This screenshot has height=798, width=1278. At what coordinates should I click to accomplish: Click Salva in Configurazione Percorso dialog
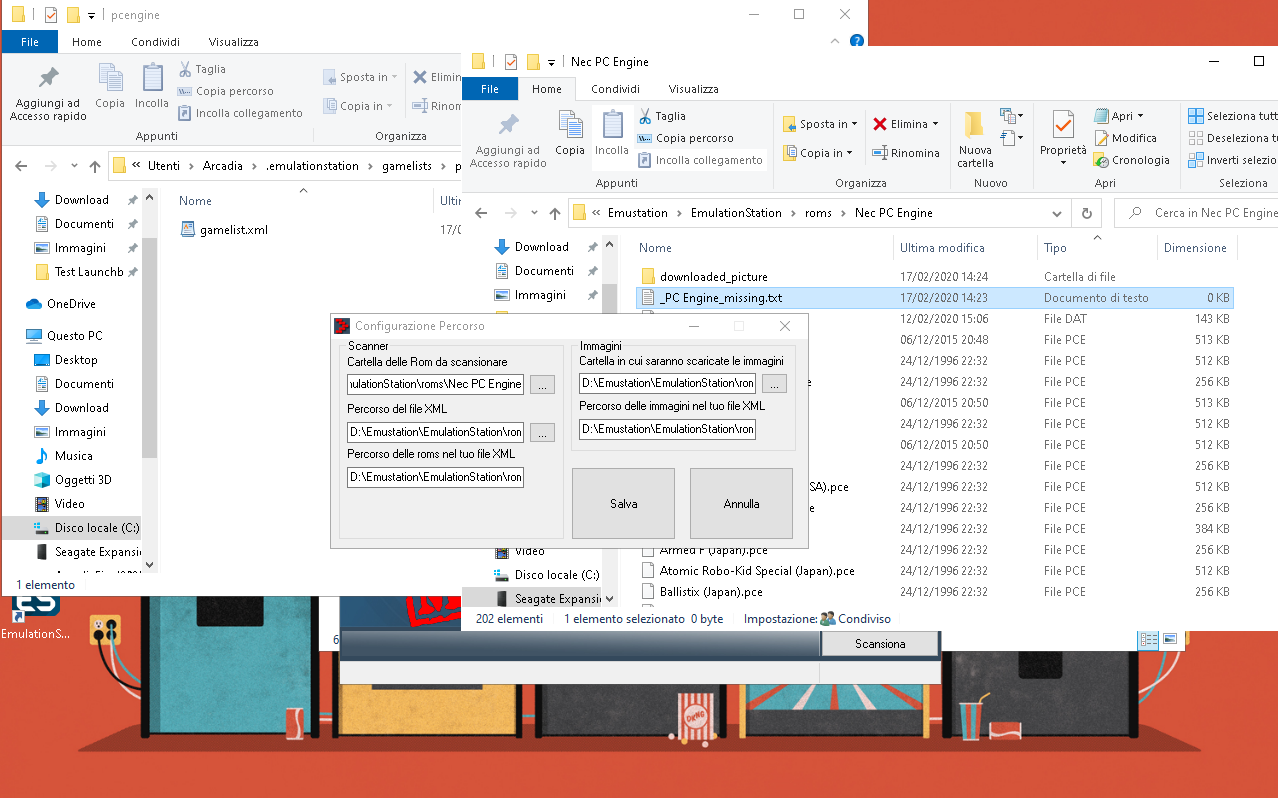pyautogui.click(x=623, y=504)
